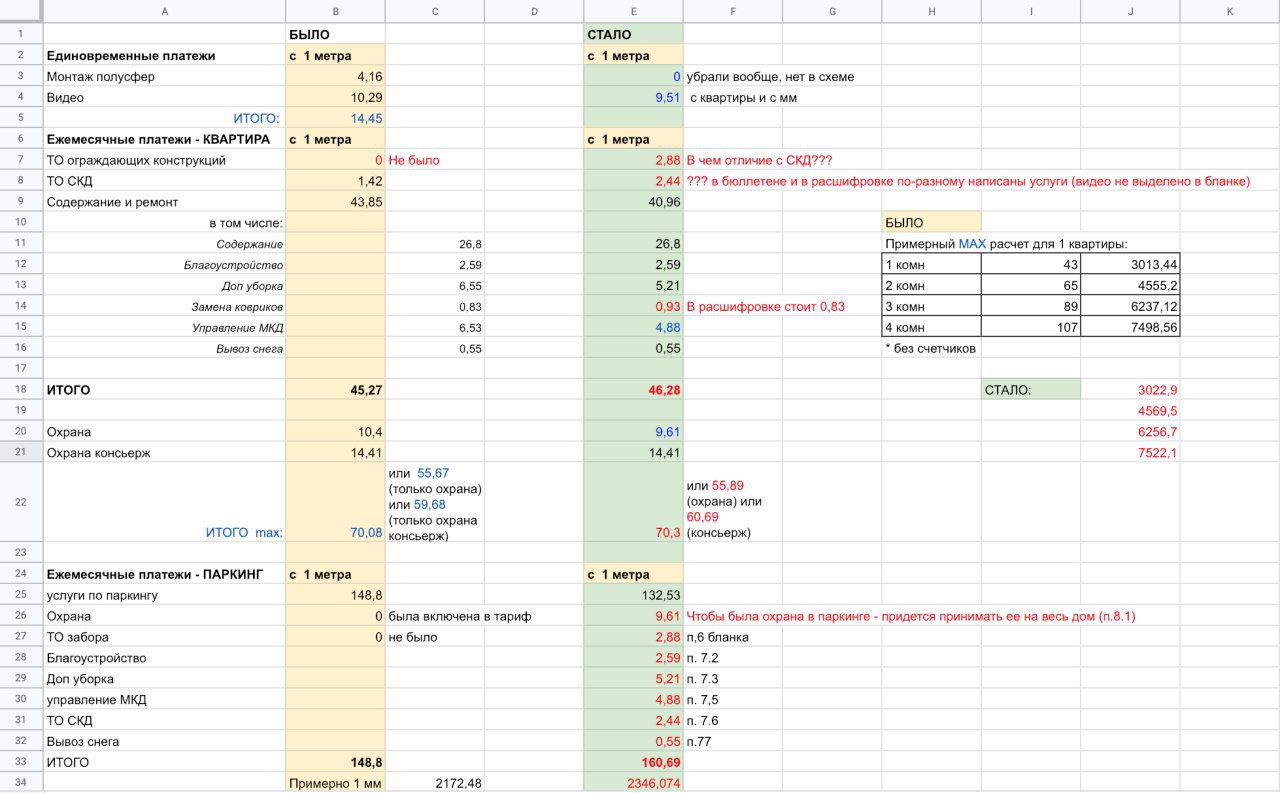
Task: Select the 'БЫЛО' heading cell in row 1
Action: click(335, 35)
